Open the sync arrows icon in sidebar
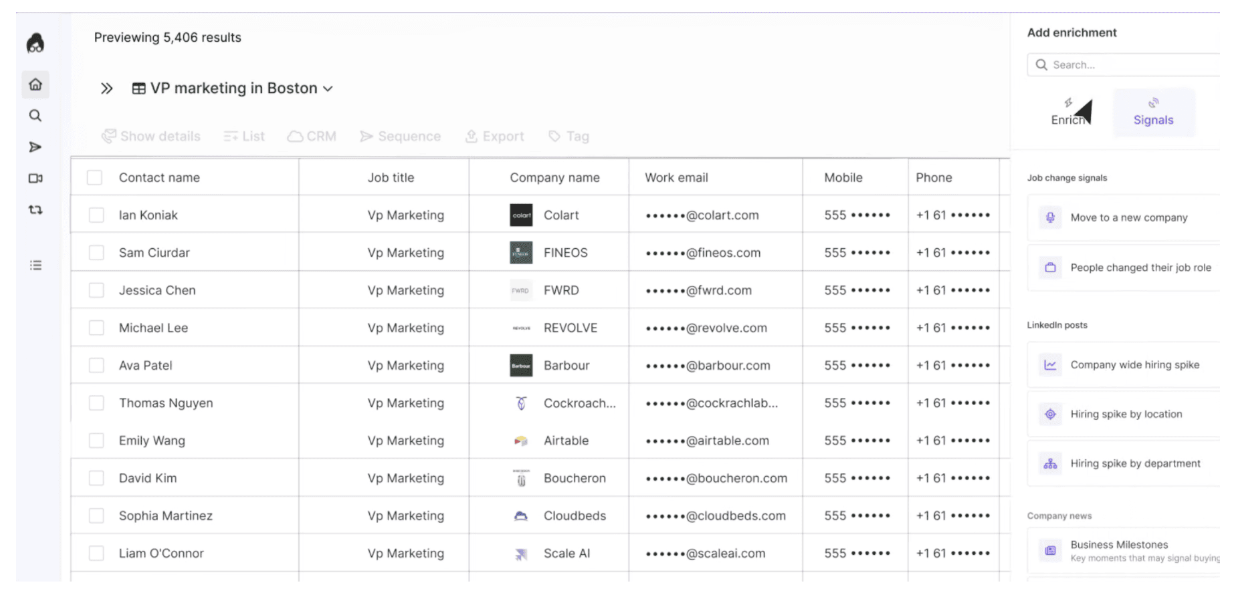This screenshot has height=604, width=1254. 35,210
